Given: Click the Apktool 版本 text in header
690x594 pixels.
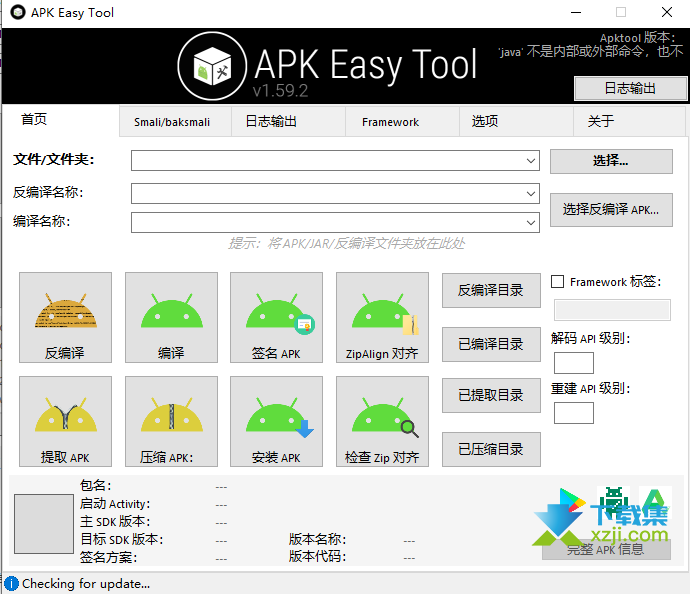Looking at the screenshot, I should pyautogui.click(x=637, y=38).
